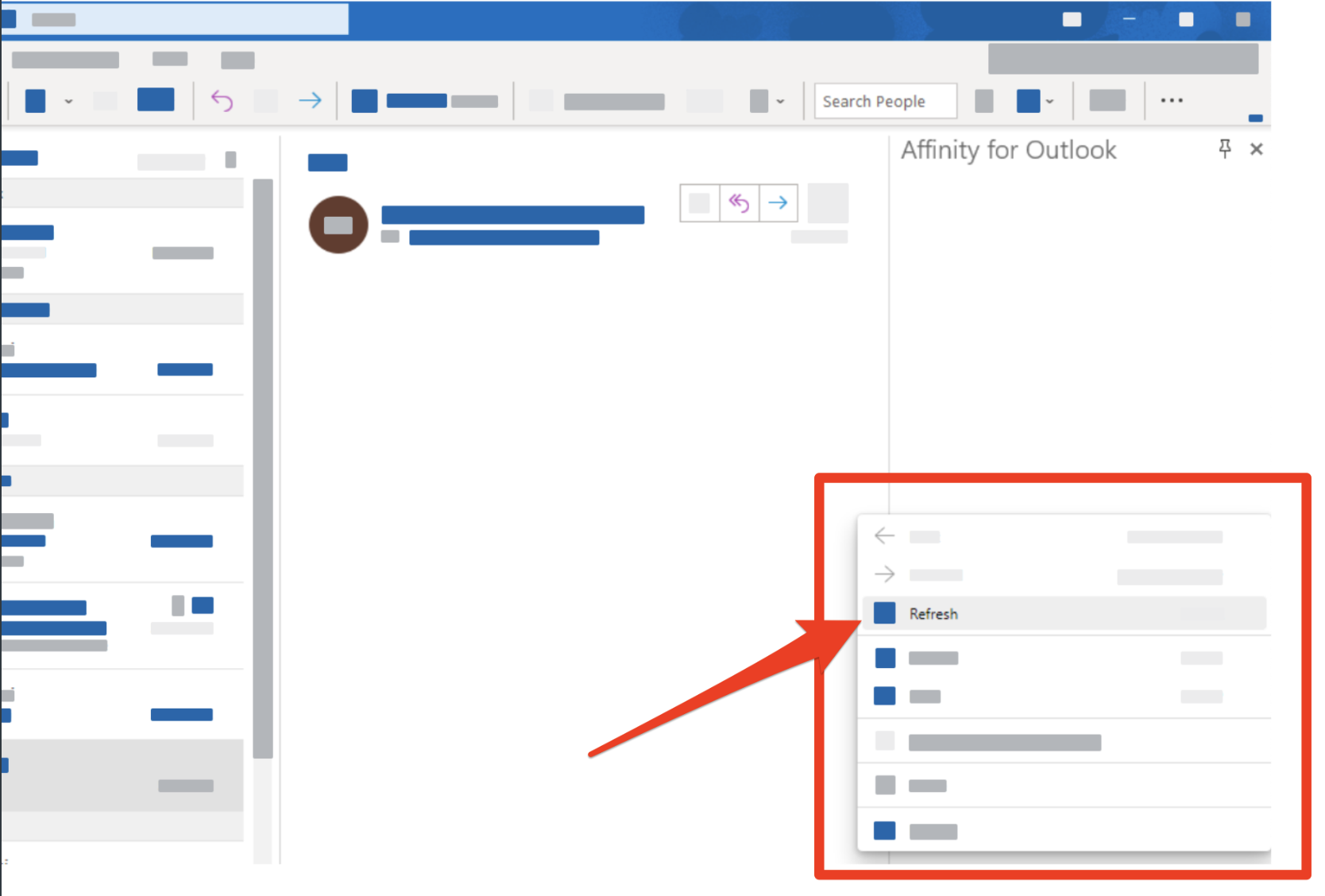This screenshot has height=896, width=1325.
Task: Select Refresh in the Affinity context menu
Action: click(x=934, y=613)
